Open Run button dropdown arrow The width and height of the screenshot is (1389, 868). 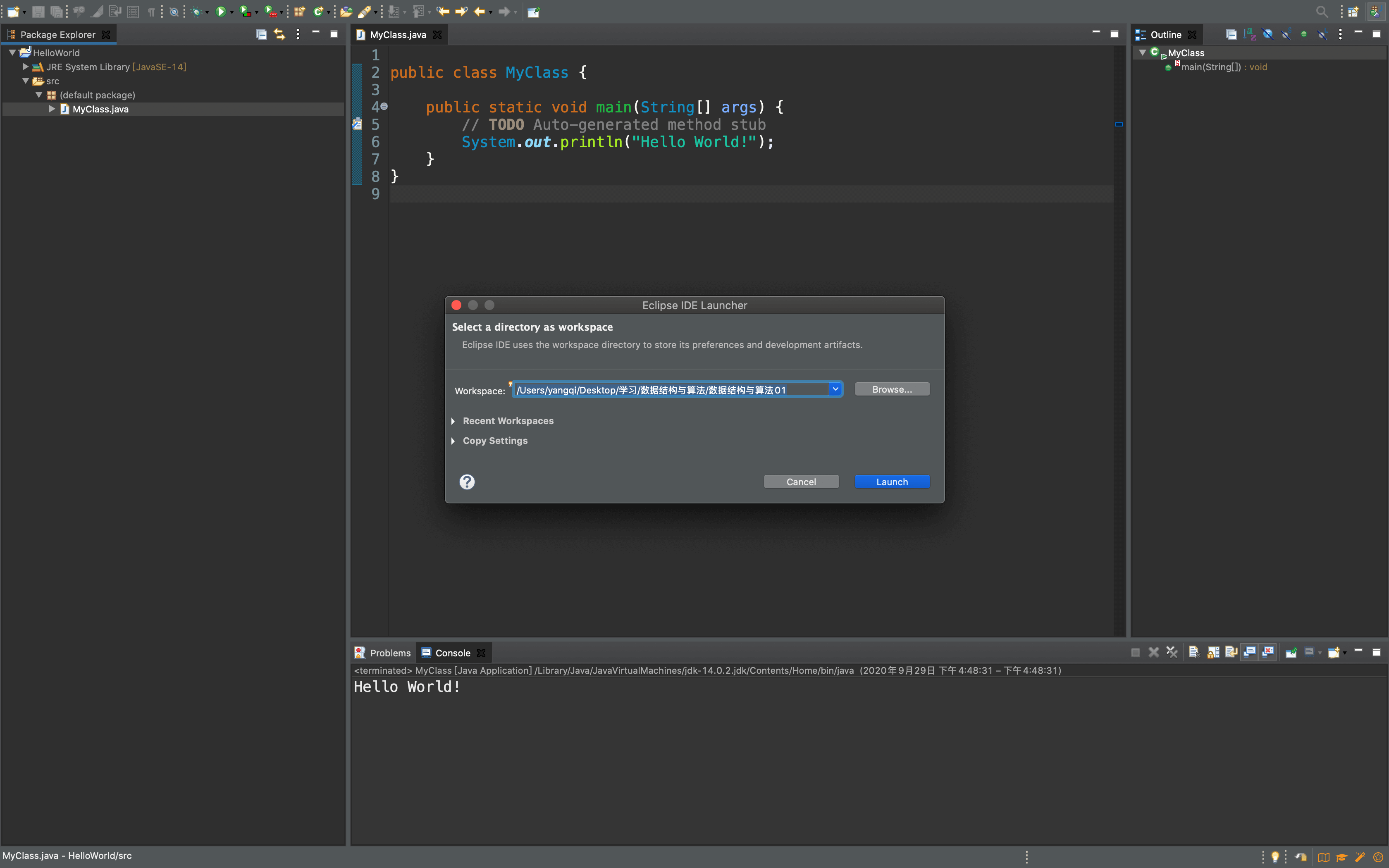(x=232, y=12)
